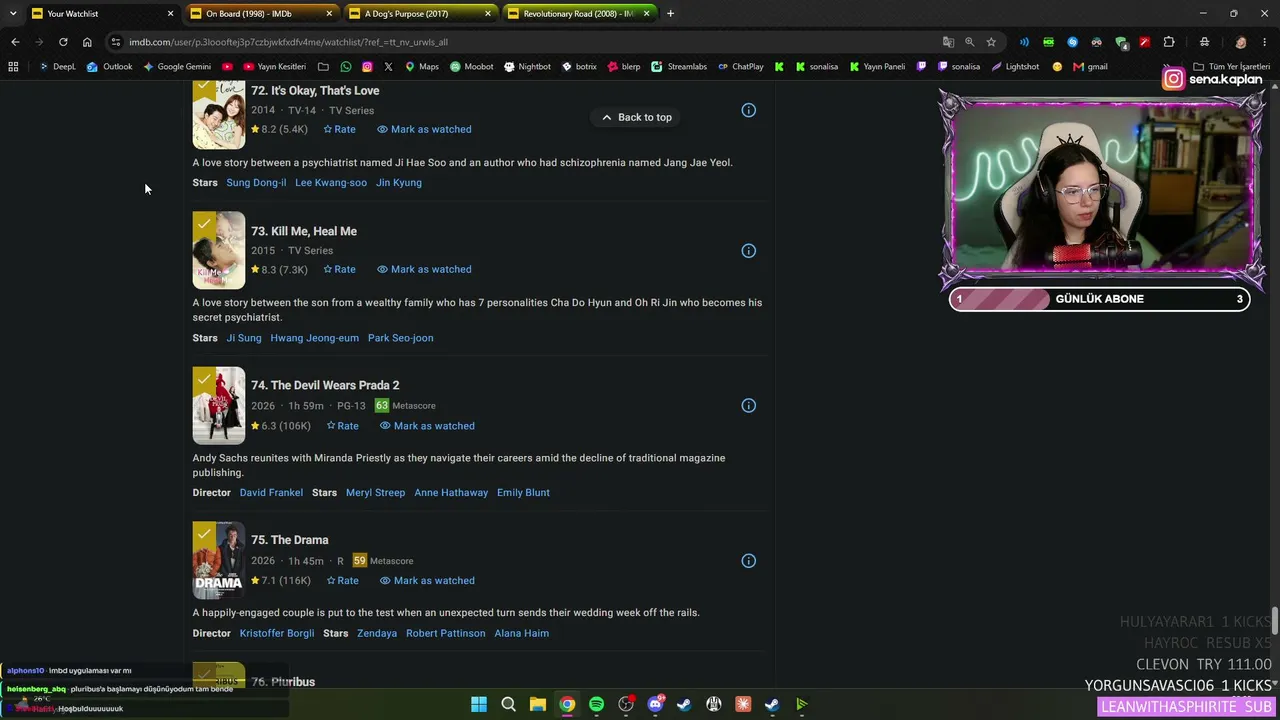The width and height of the screenshot is (1280, 720).
Task: Toggle watchlist ribbon on It's Okay, That's Love poster
Action: point(204,88)
